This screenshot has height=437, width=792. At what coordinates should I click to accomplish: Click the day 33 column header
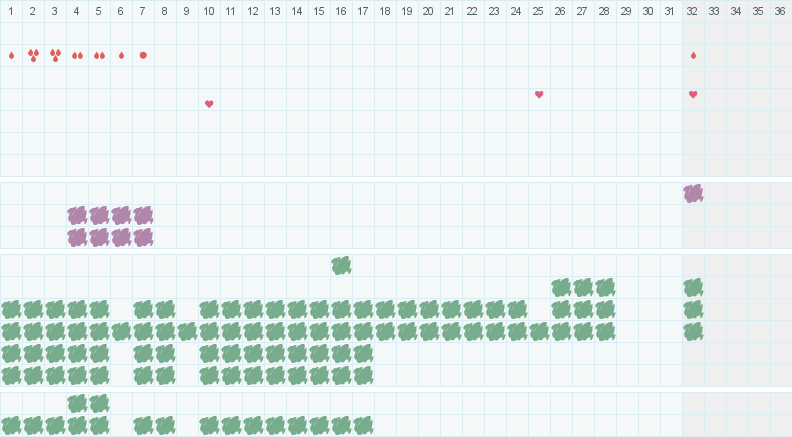click(x=714, y=11)
